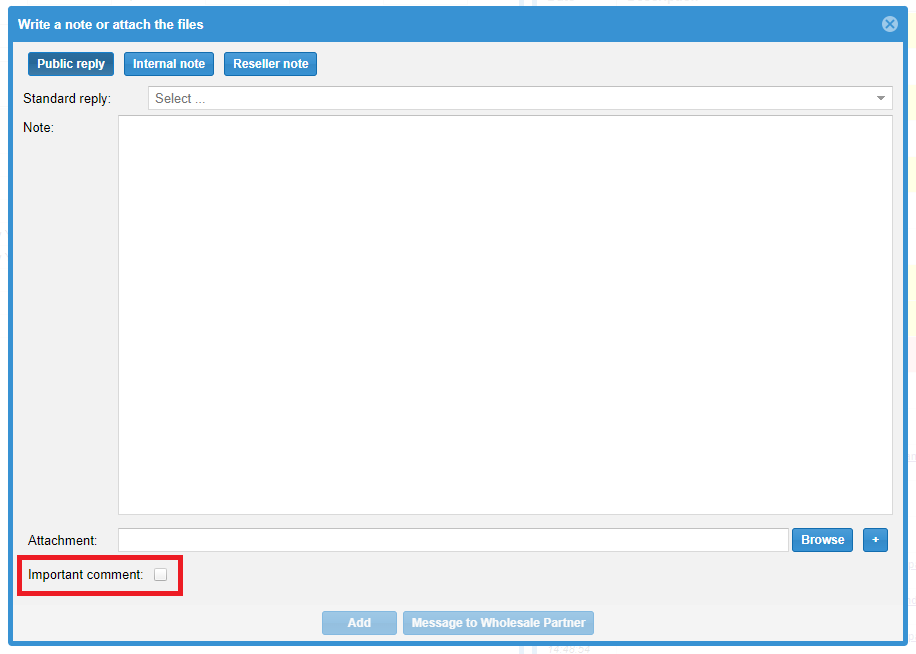
Task: Select the Internal note tab
Action: pyautogui.click(x=169, y=64)
